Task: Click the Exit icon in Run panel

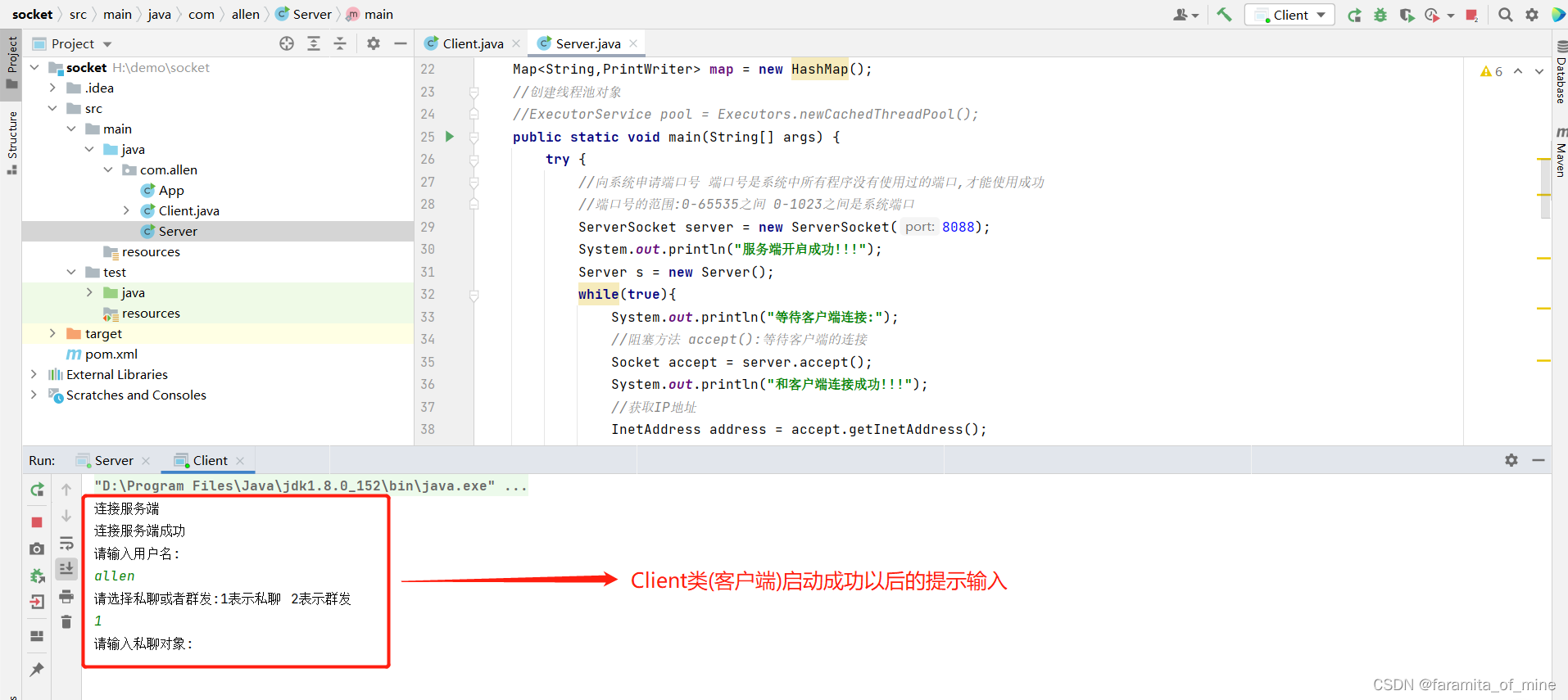Action: pos(37,603)
